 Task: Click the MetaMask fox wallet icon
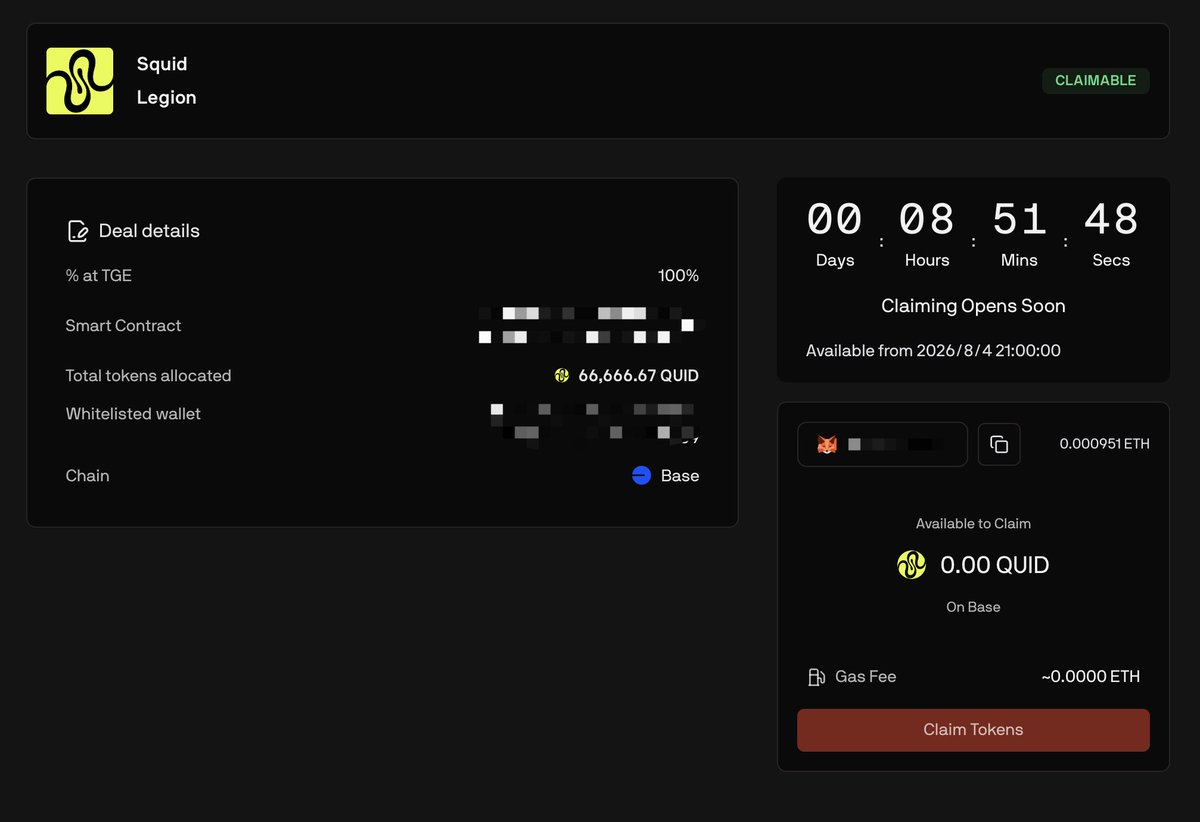[x=827, y=444]
